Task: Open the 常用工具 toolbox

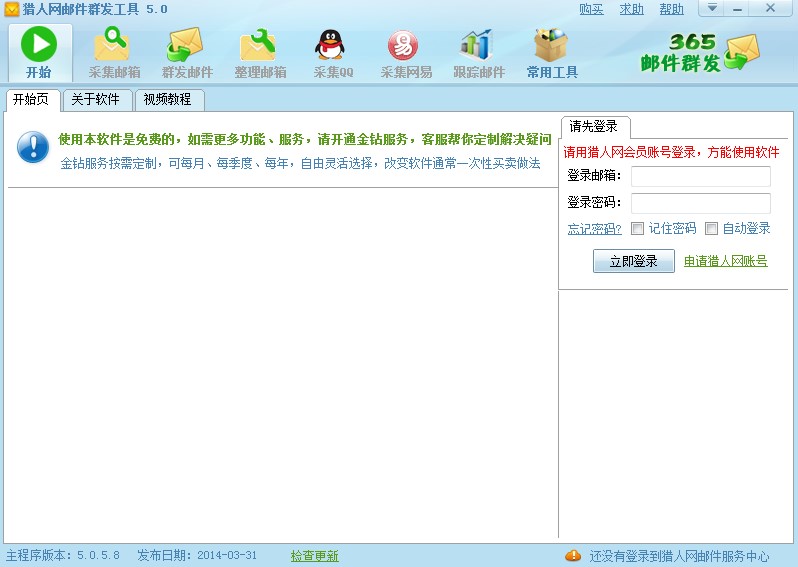Action: (552, 53)
